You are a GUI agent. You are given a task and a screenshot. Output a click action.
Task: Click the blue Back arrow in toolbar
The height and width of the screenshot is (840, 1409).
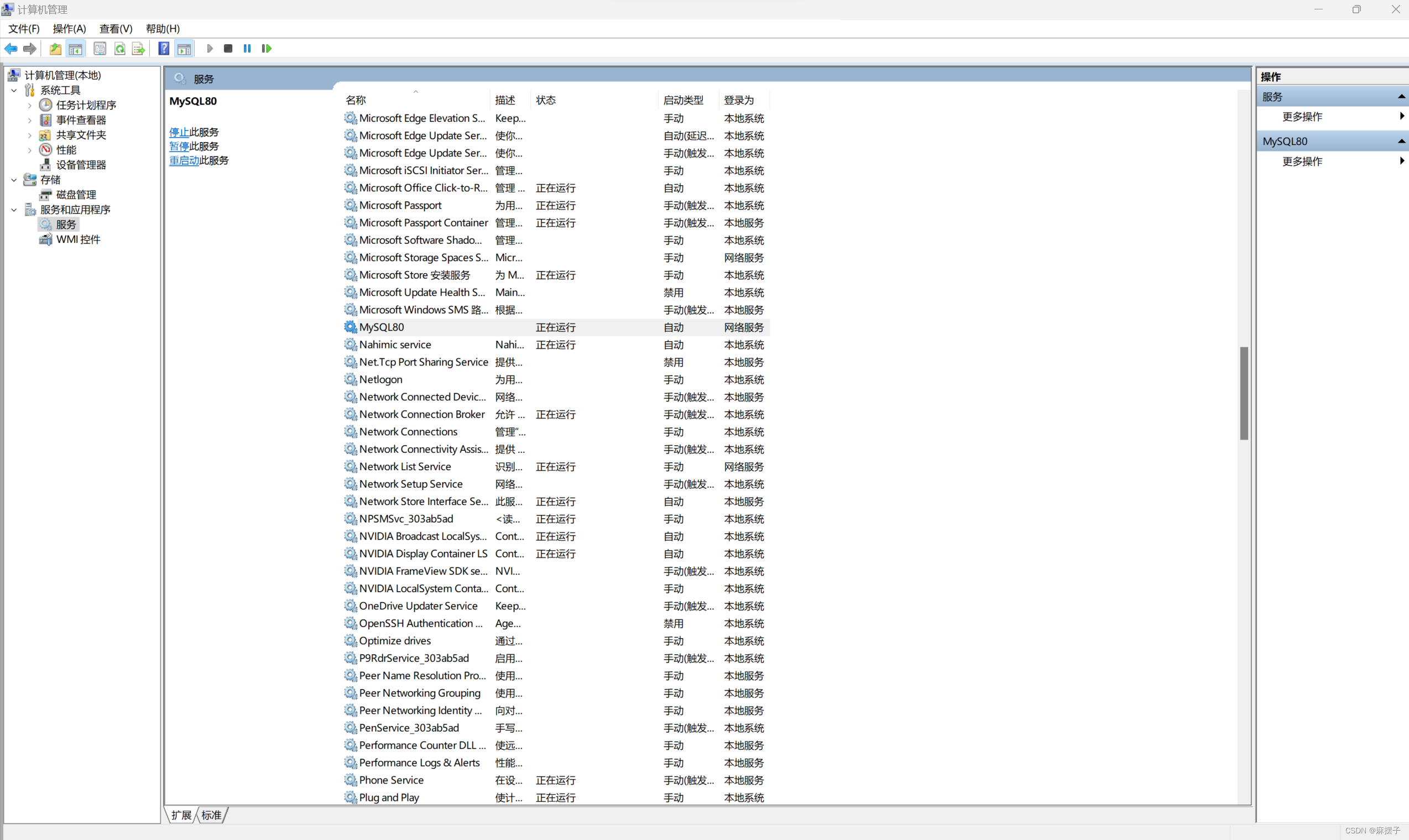tap(11, 49)
